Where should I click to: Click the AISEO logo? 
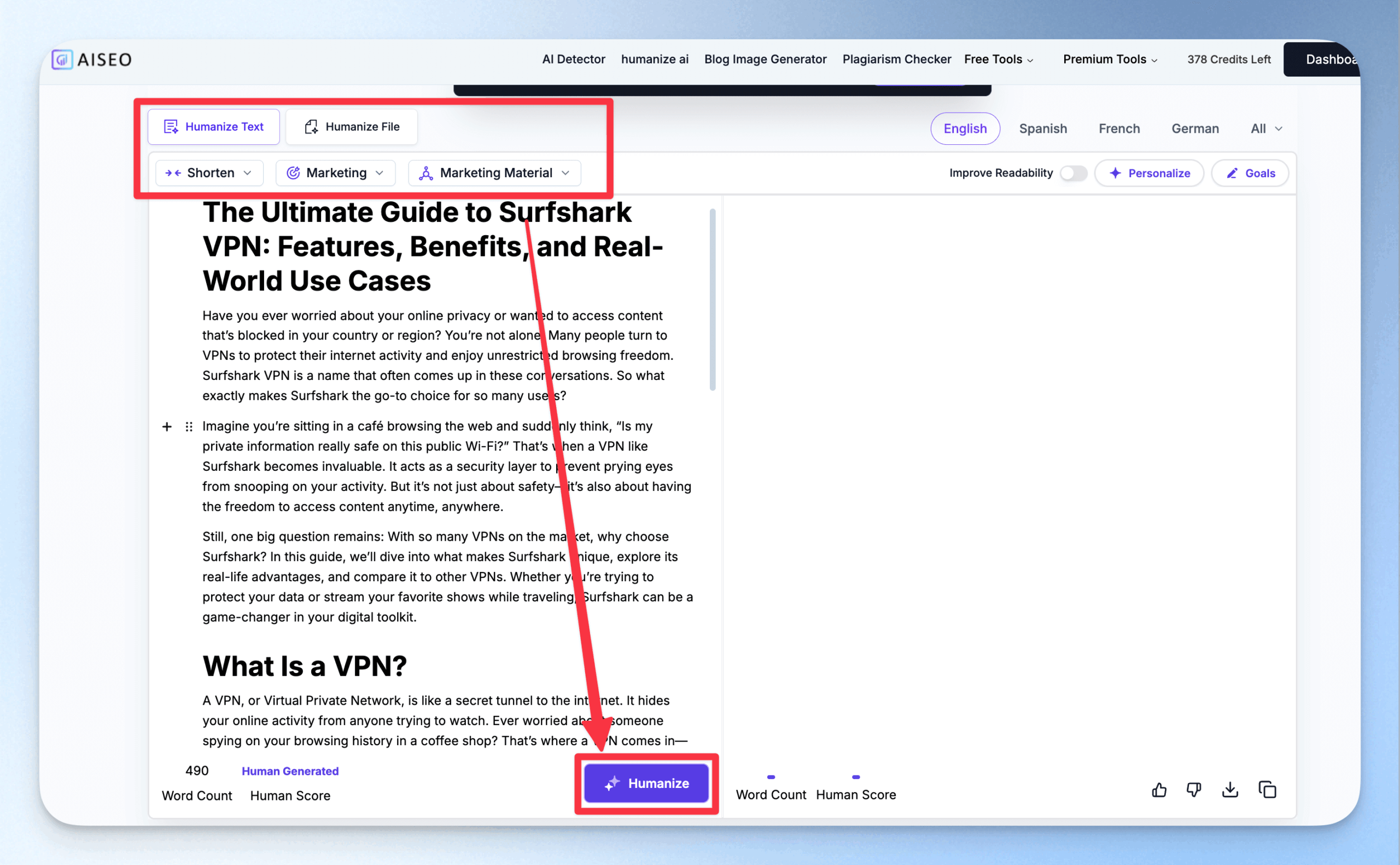[91, 60]
